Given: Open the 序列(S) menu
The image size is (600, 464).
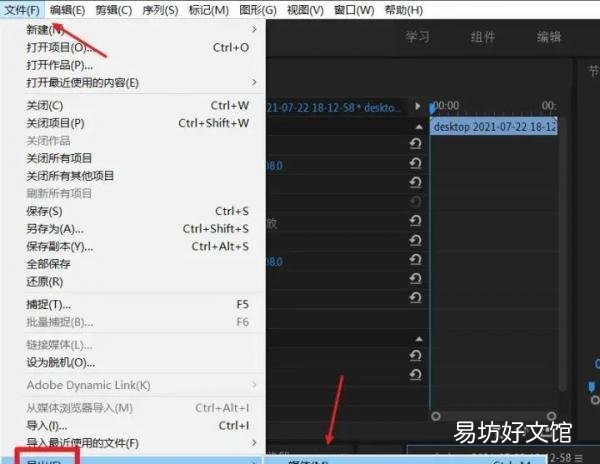Looking at the screenshot, I should [160, 10].
